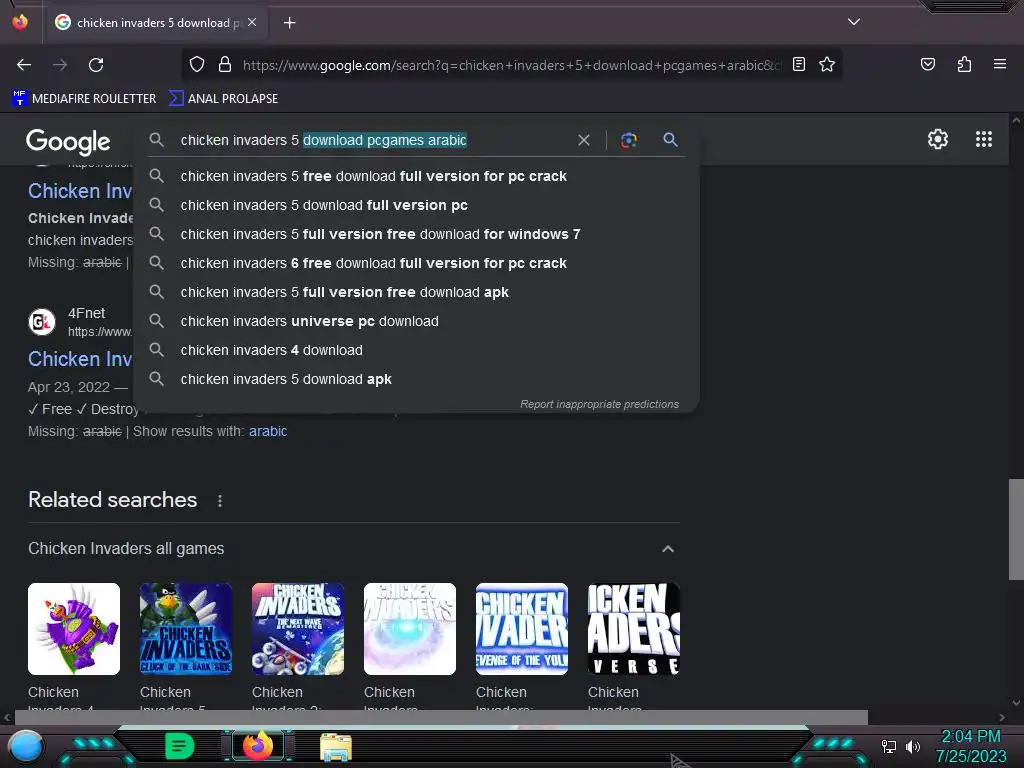Open Chicken Invaders 4 purple chicken thumbnail
The image size is (1024, 768).
[74, 629]
